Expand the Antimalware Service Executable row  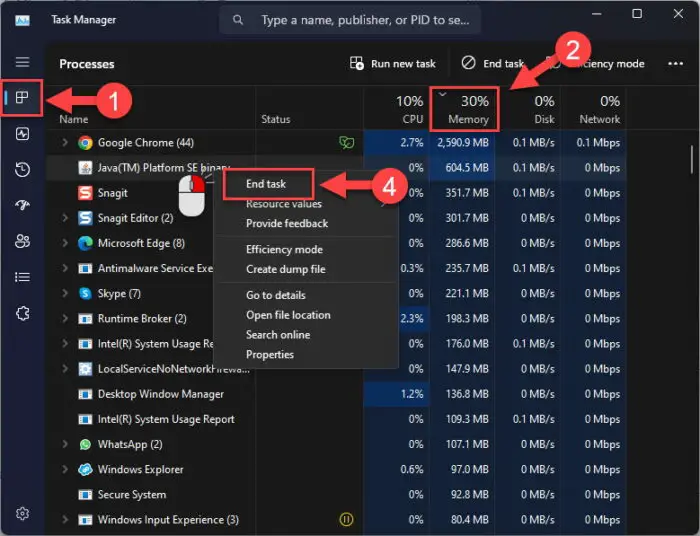pos(65,268)
